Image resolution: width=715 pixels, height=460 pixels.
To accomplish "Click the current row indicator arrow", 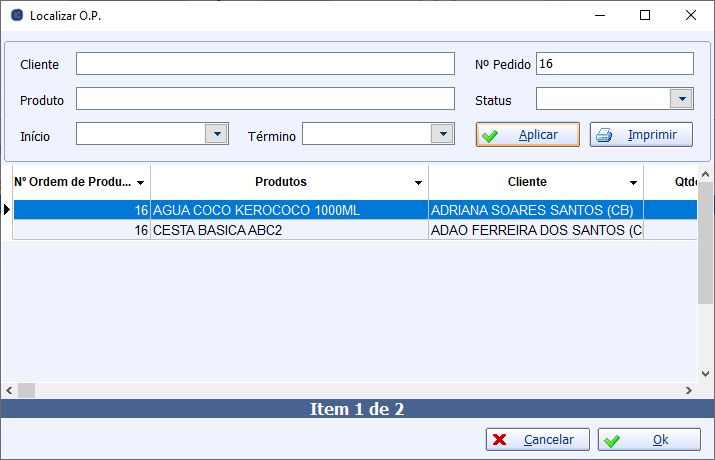I will 7,210.
